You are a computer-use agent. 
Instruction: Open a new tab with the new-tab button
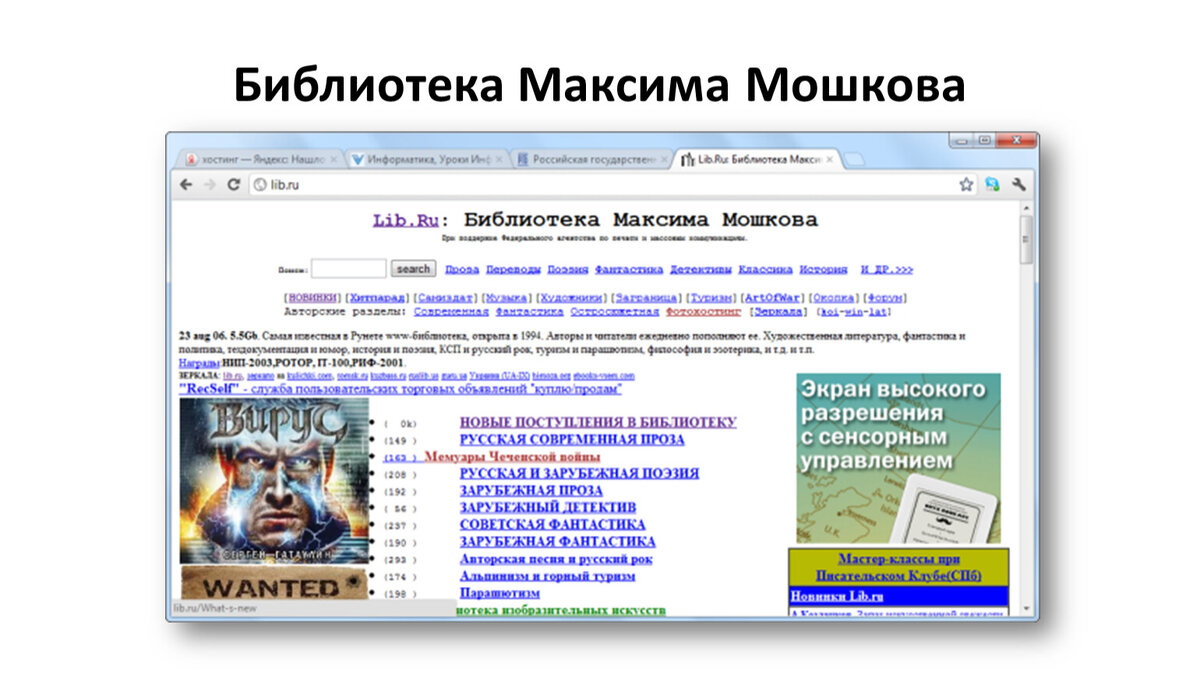pyautogui.click(x=853, y=159)
